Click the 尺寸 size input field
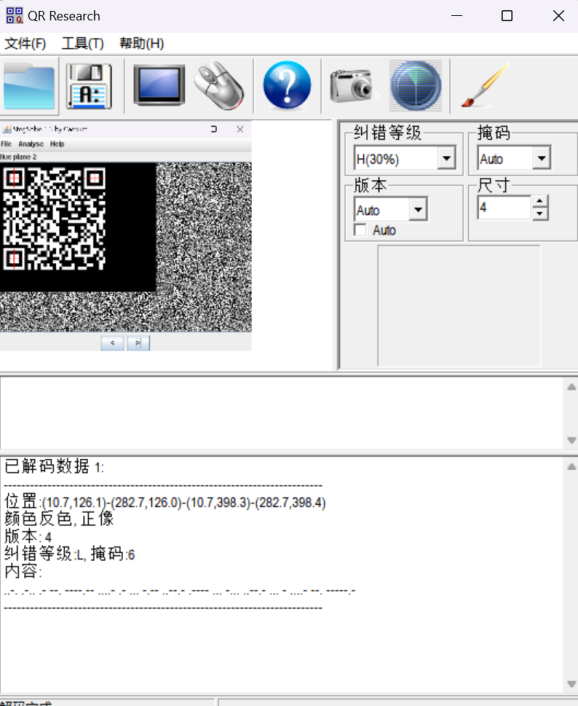 pyautogui.click(x=505, y=208)
